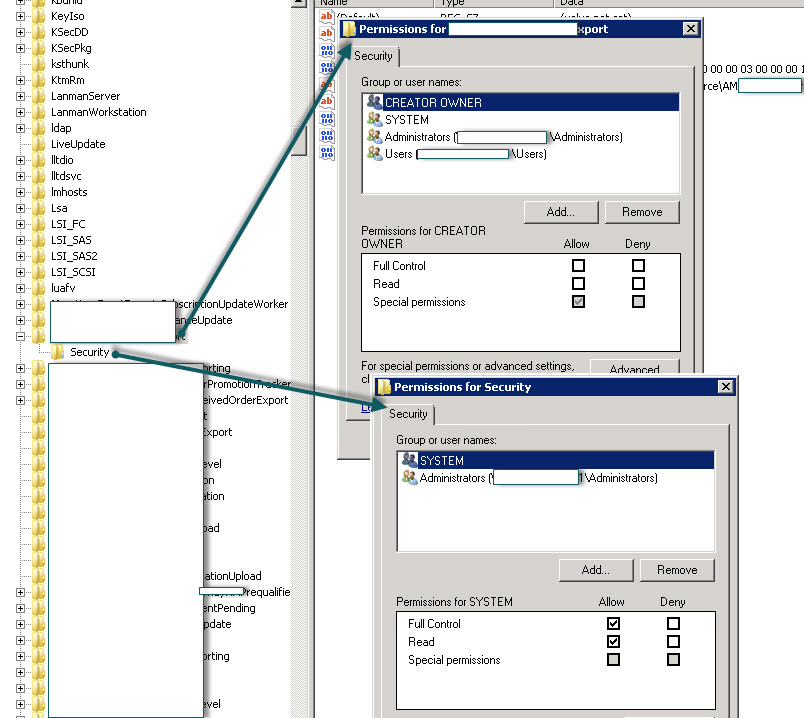The image size is (804, 718).
Task: Expand the LanmanServer key node
Action: tap(20, 96)
